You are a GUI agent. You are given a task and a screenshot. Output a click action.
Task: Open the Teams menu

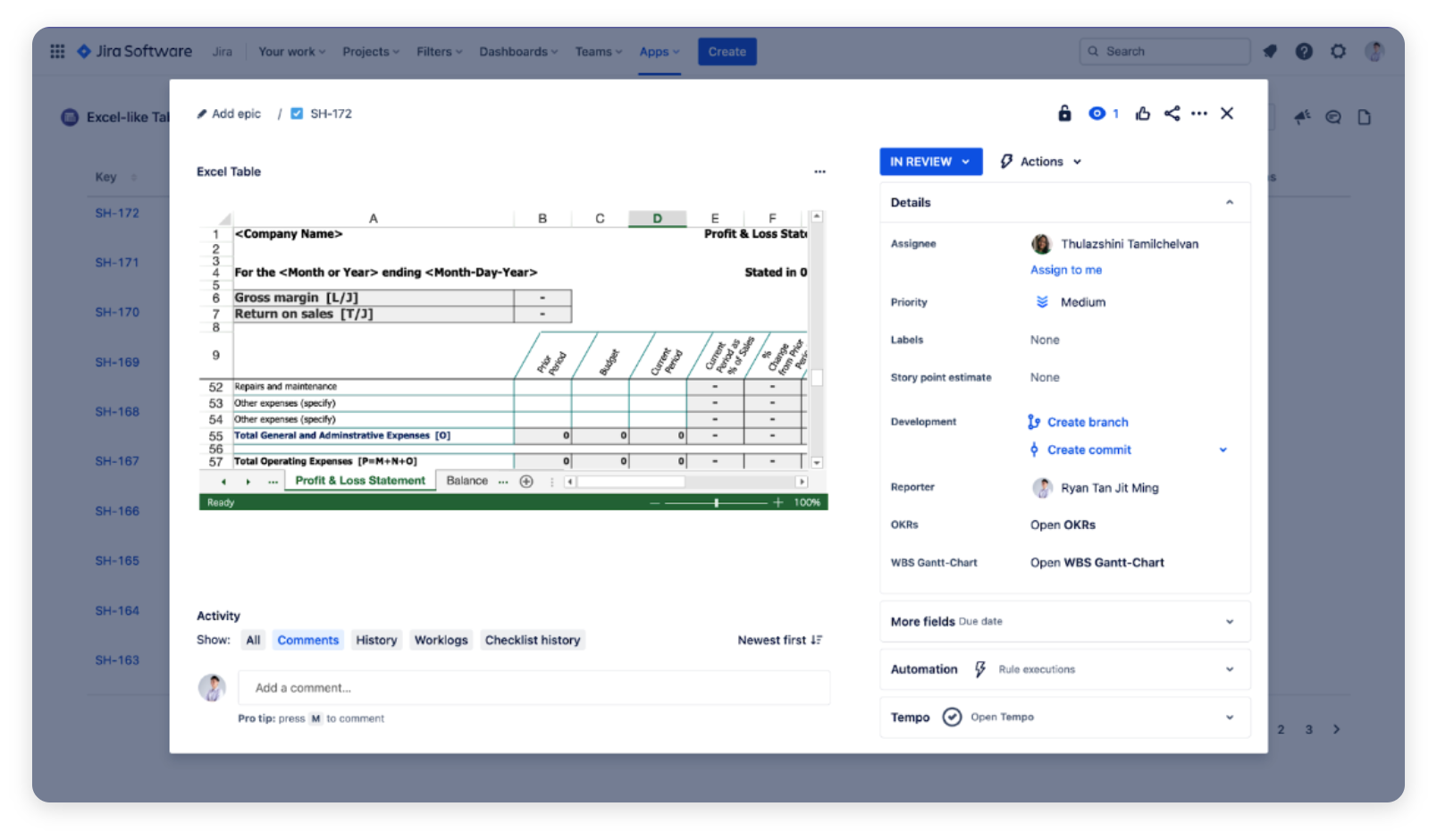click(598, 52)
